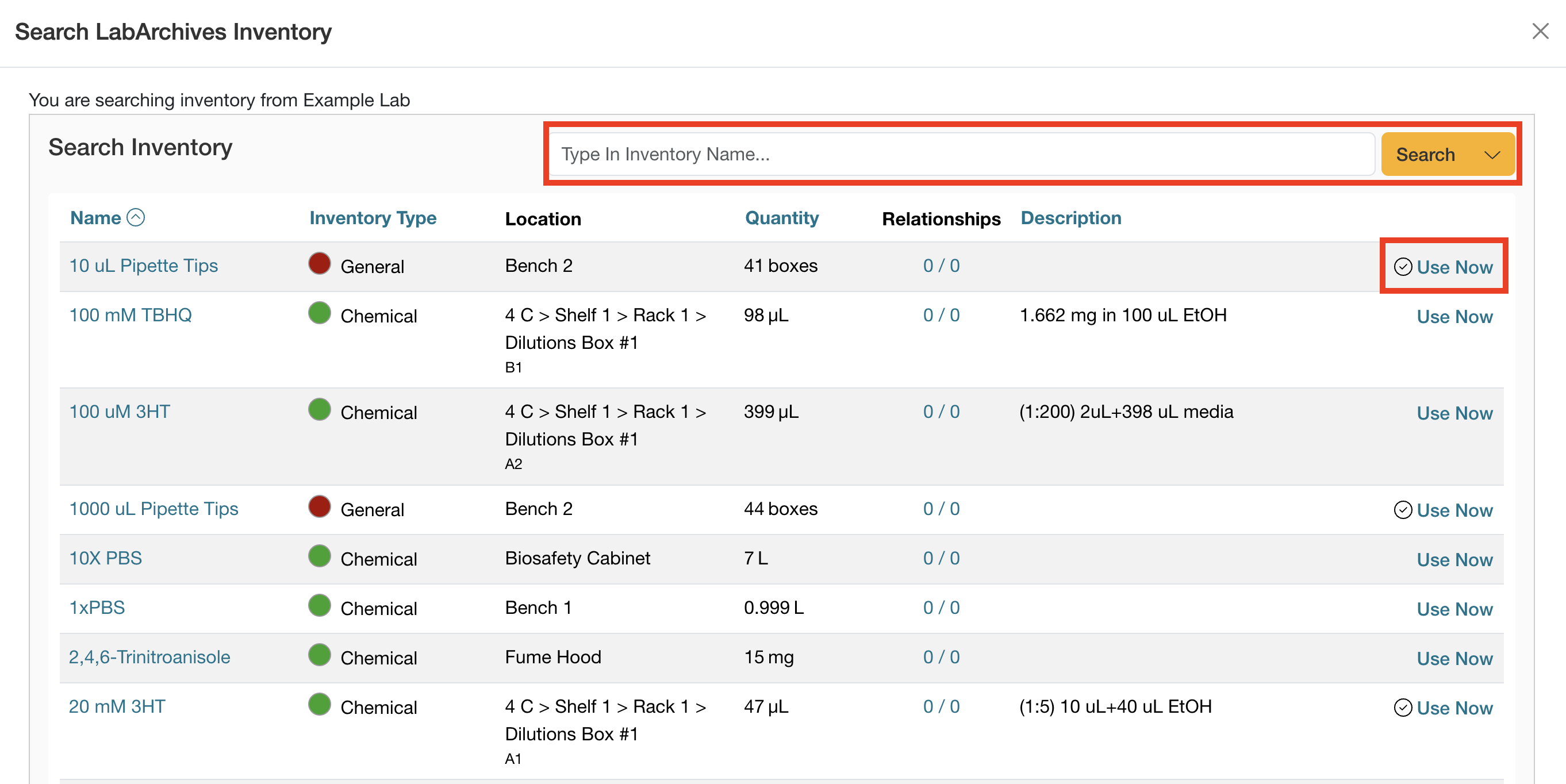The width and height of the screenshot is (1566, 784).
Task: Open relationships 0 / 0 for 10 uL Pipette Tips
Action: tap(941, 266)
